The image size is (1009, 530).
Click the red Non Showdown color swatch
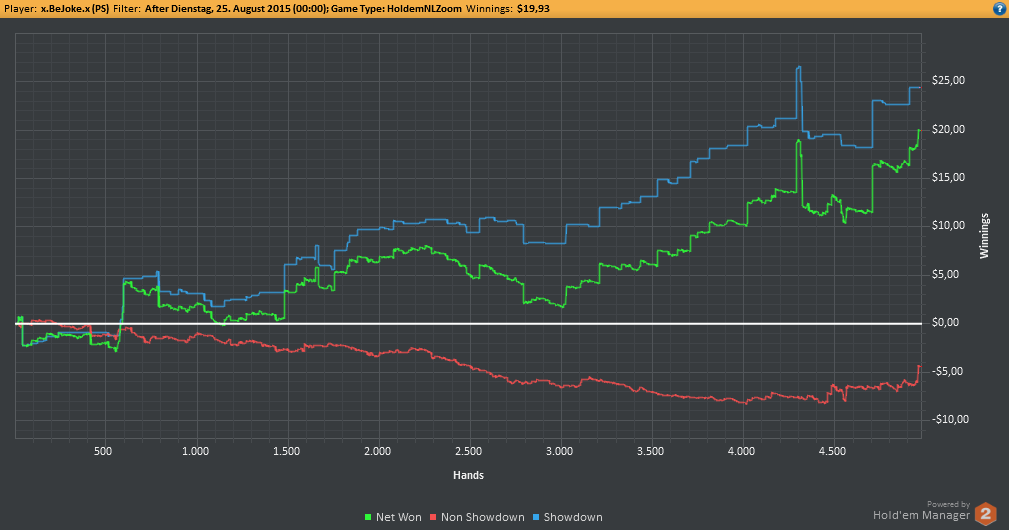point(433,517)
